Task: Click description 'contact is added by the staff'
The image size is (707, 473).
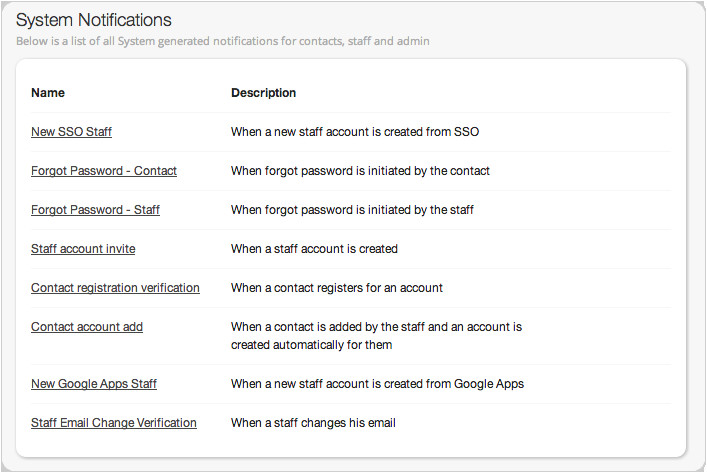Action: [376, 327]
